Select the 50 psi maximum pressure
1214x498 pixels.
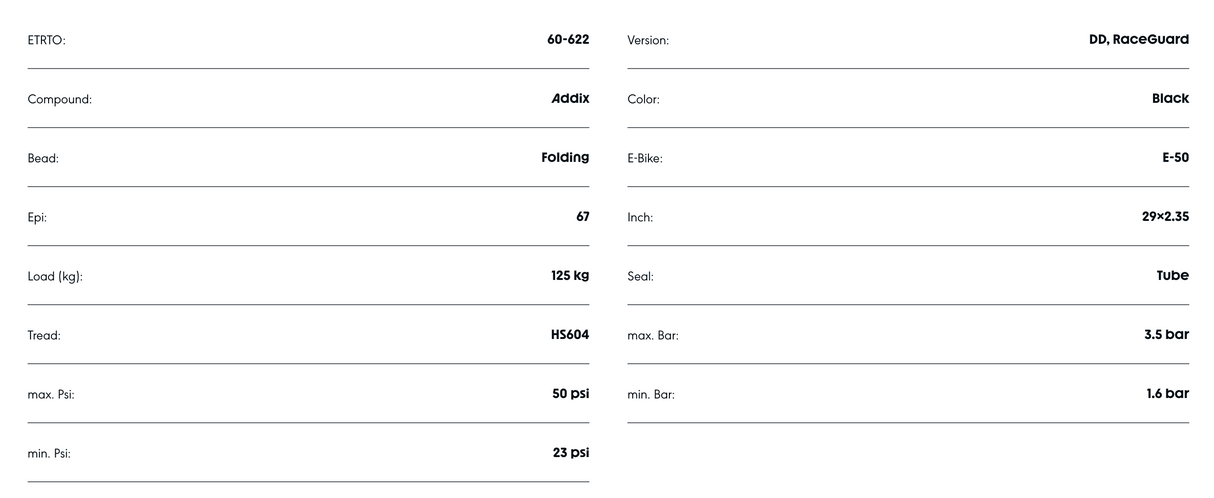click(x=571, y=394)
